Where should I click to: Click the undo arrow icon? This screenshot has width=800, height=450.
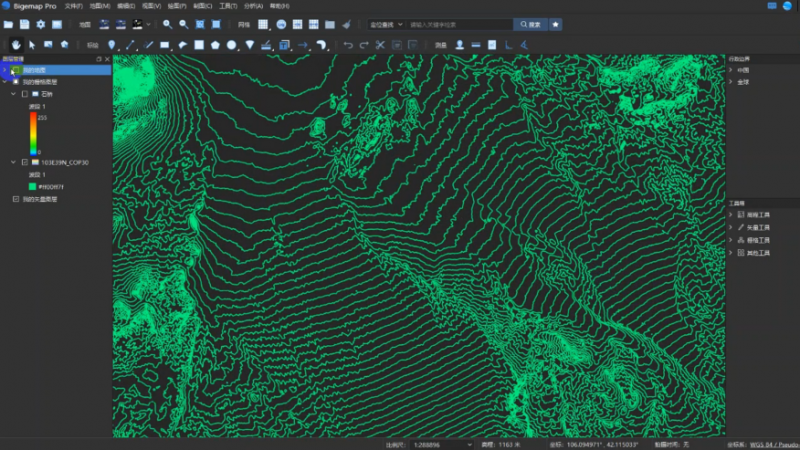347,45
